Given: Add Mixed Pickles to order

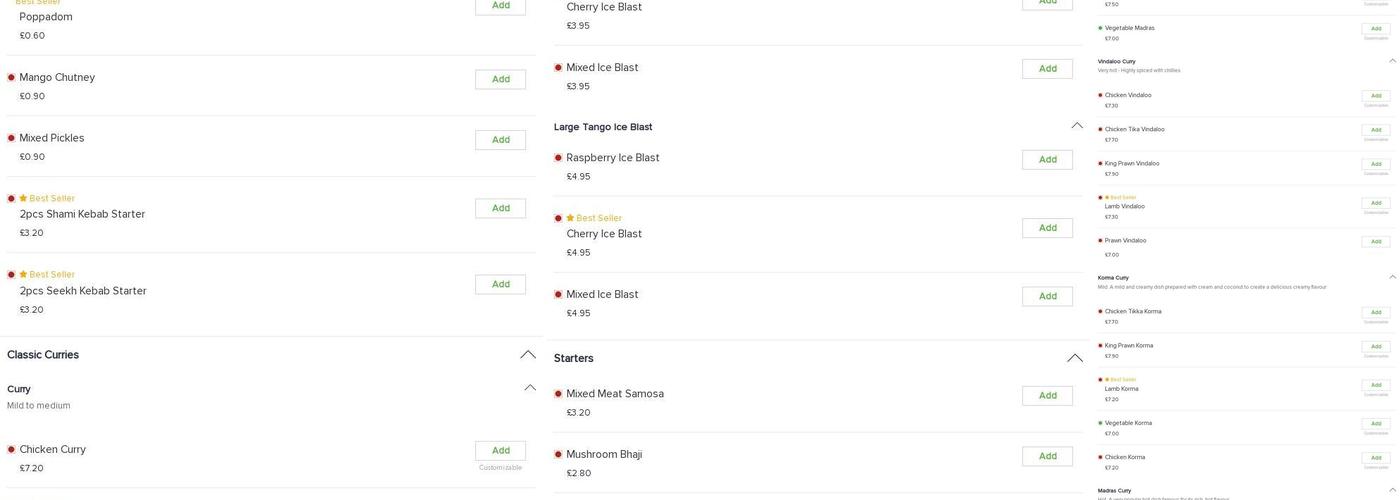Looking at the screenshot, I should (500, 140).
